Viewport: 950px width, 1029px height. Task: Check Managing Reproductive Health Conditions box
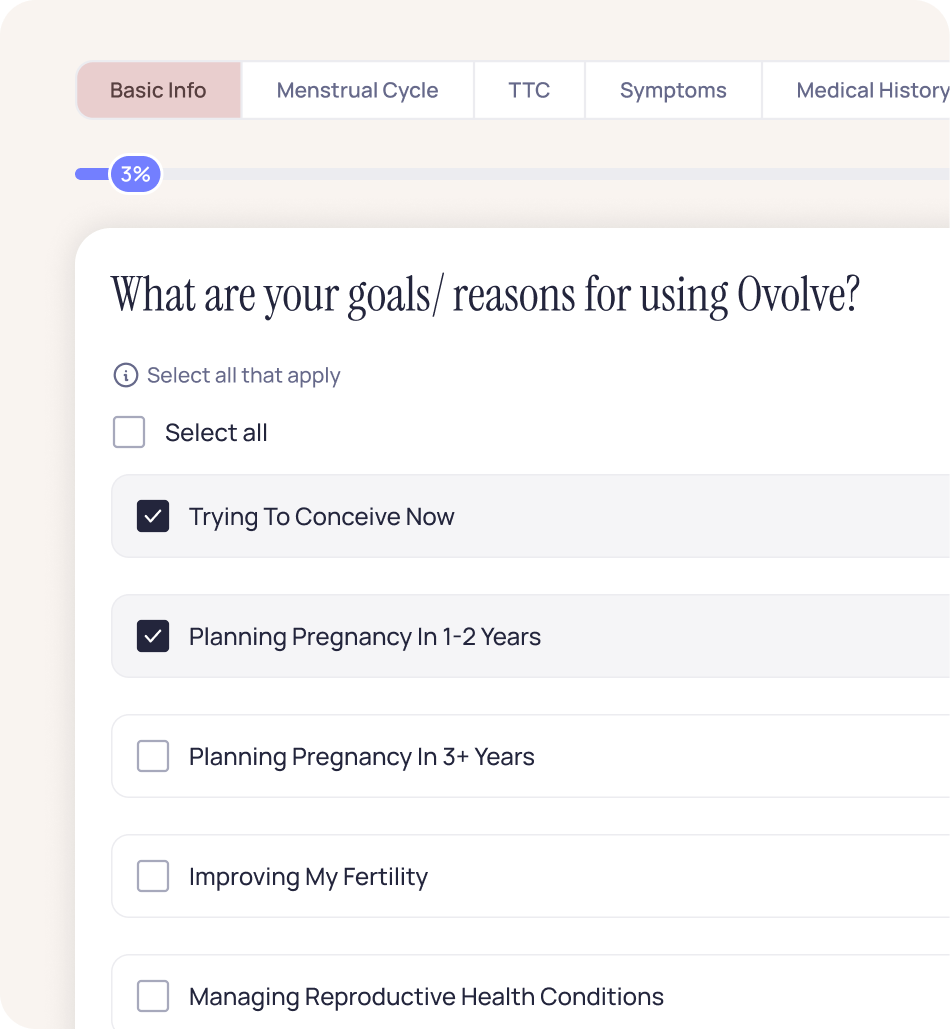click(153, 997)
